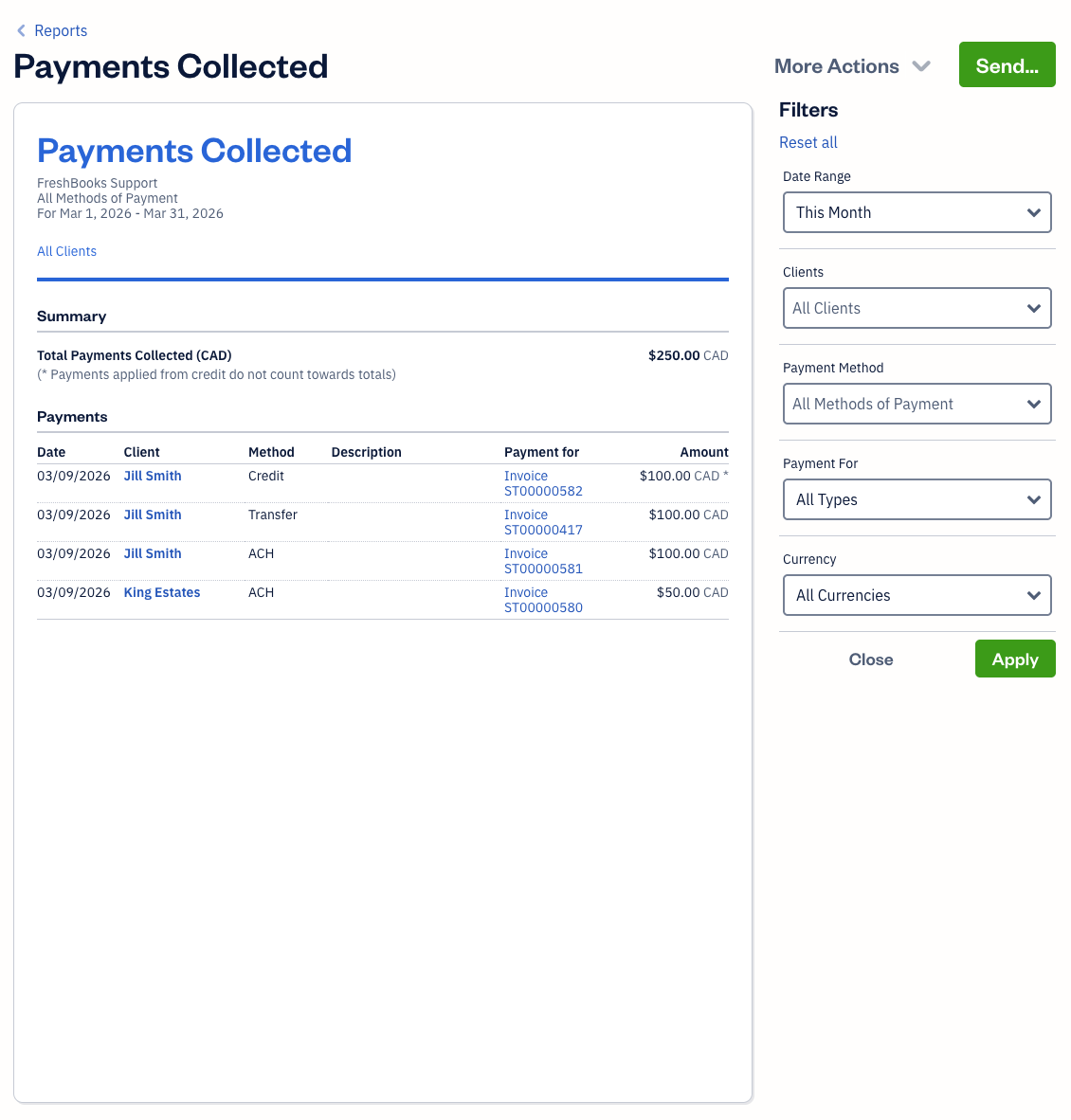This screenshot has width=1071, height=1120.
Task: Open the All Currencies dropdown
Action: click(x=917, y=595)
